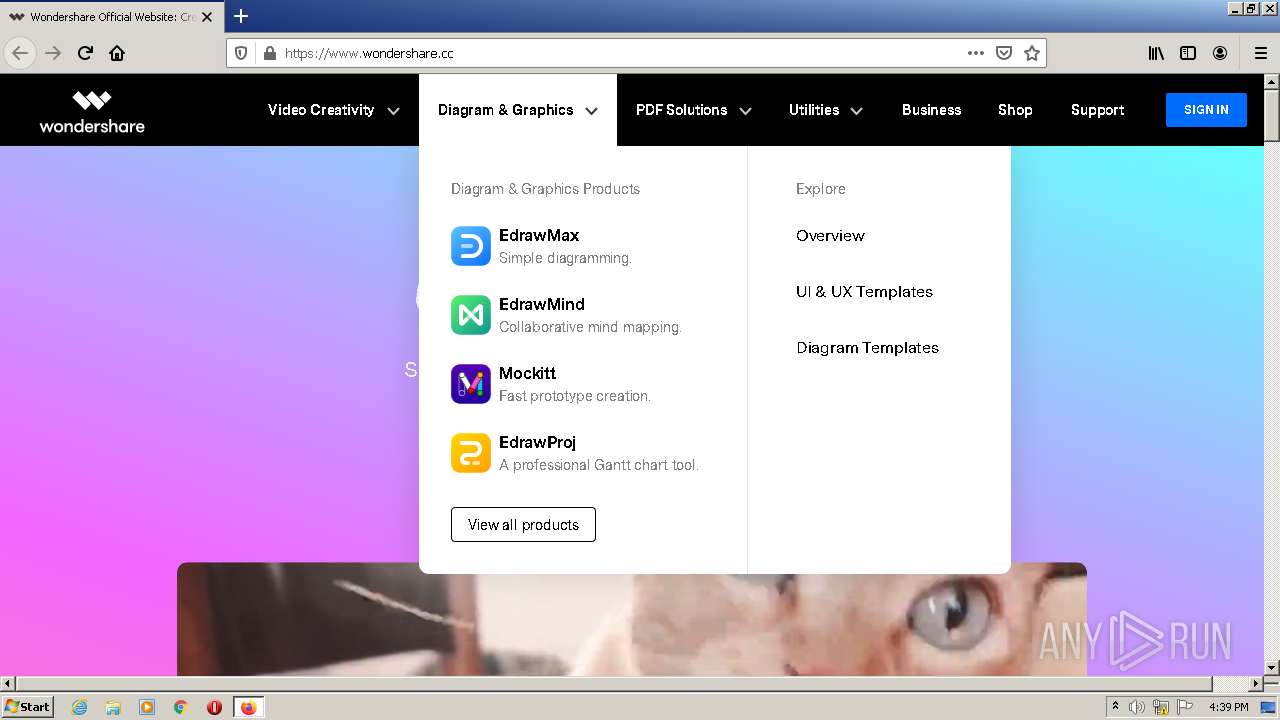Click the clock showing 4:39 PM
Viewport: 1280px width, 720px height.
pyautogui.click(x=1229, y=707)
